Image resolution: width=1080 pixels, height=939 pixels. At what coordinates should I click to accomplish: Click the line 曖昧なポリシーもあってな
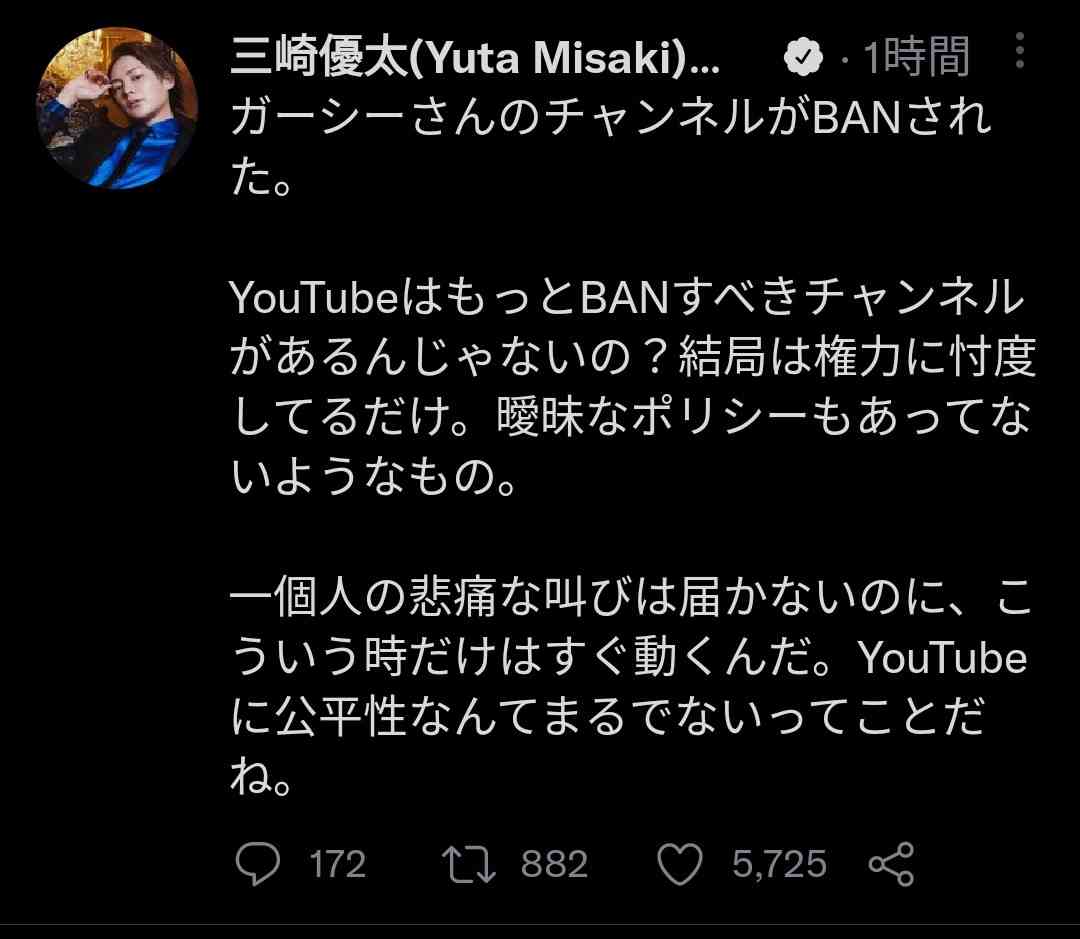632,417
